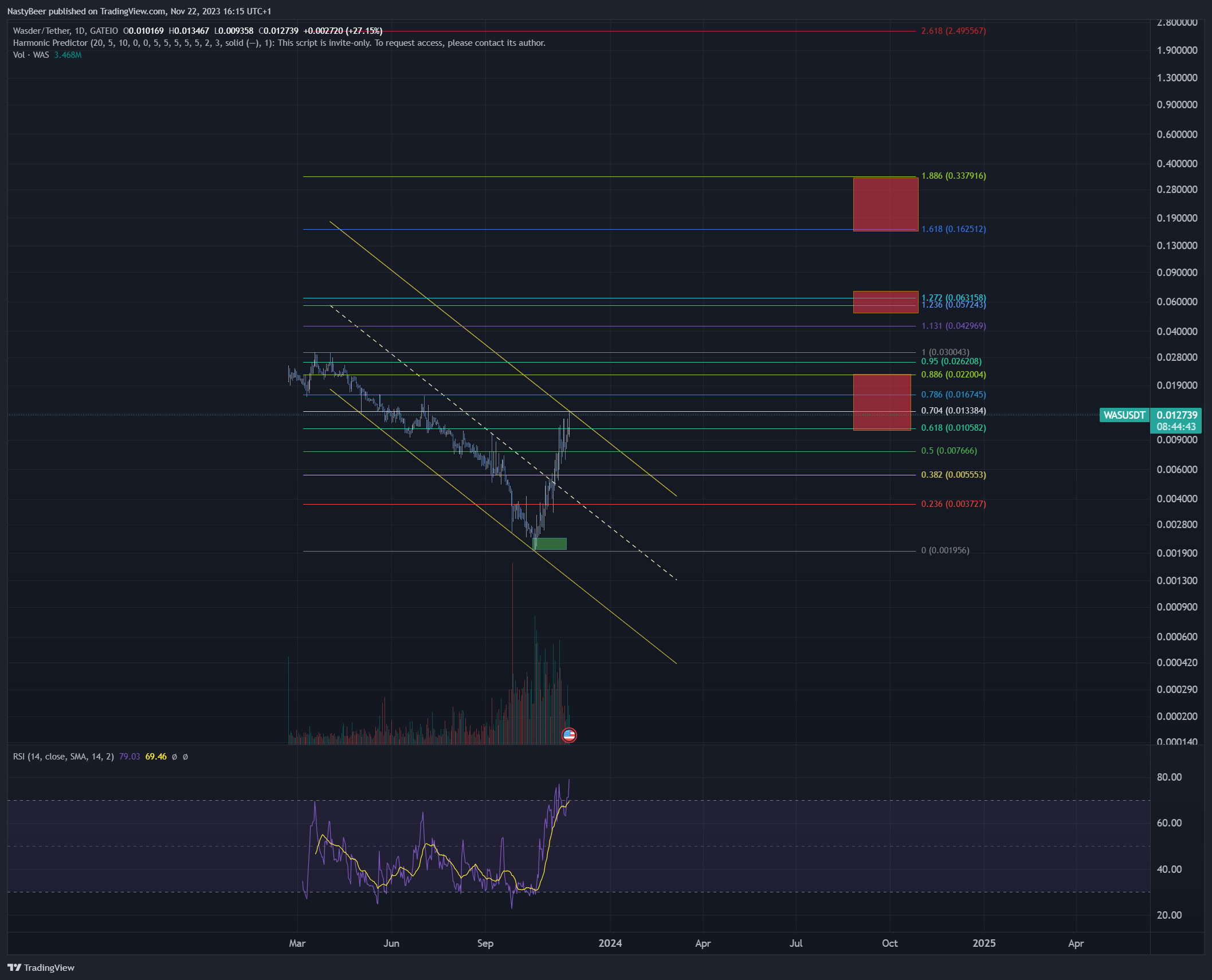Select the 0.95 (0.026208) Fibonacci label

[951, 361]
